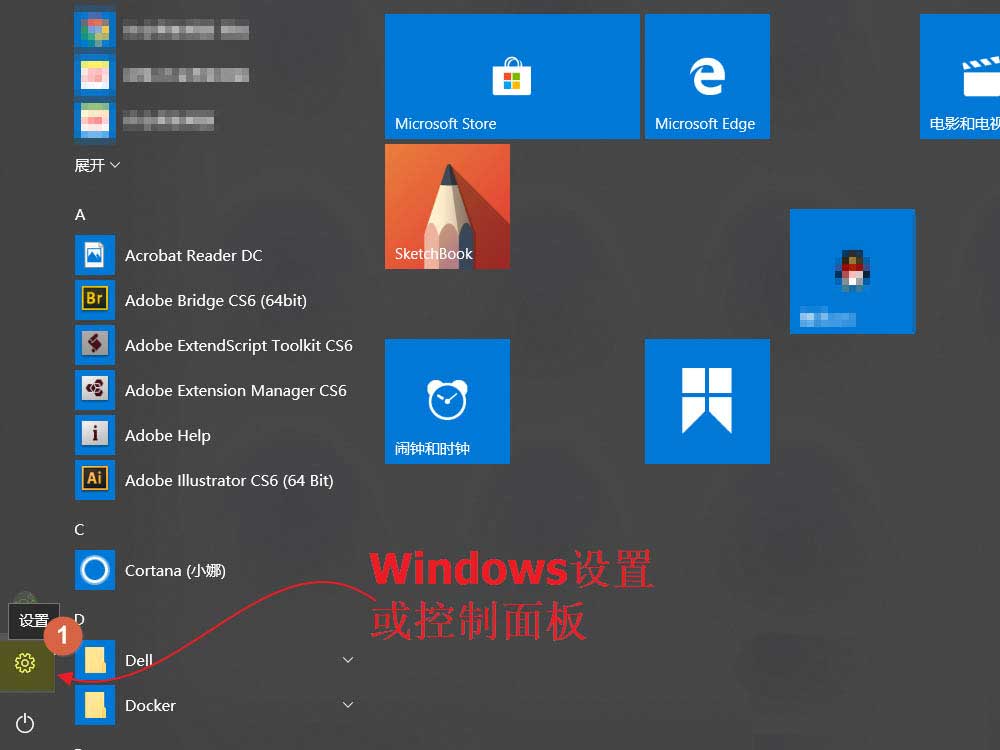The width and height of the screenshot is (1000, 750).
Task: Select Adobe ExtendScript Toolkit CS6 label
Action: (x=239, y=346)
